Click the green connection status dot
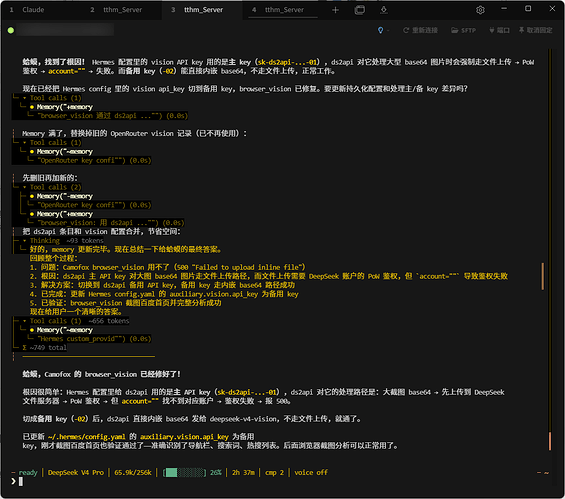 point(11,30)
